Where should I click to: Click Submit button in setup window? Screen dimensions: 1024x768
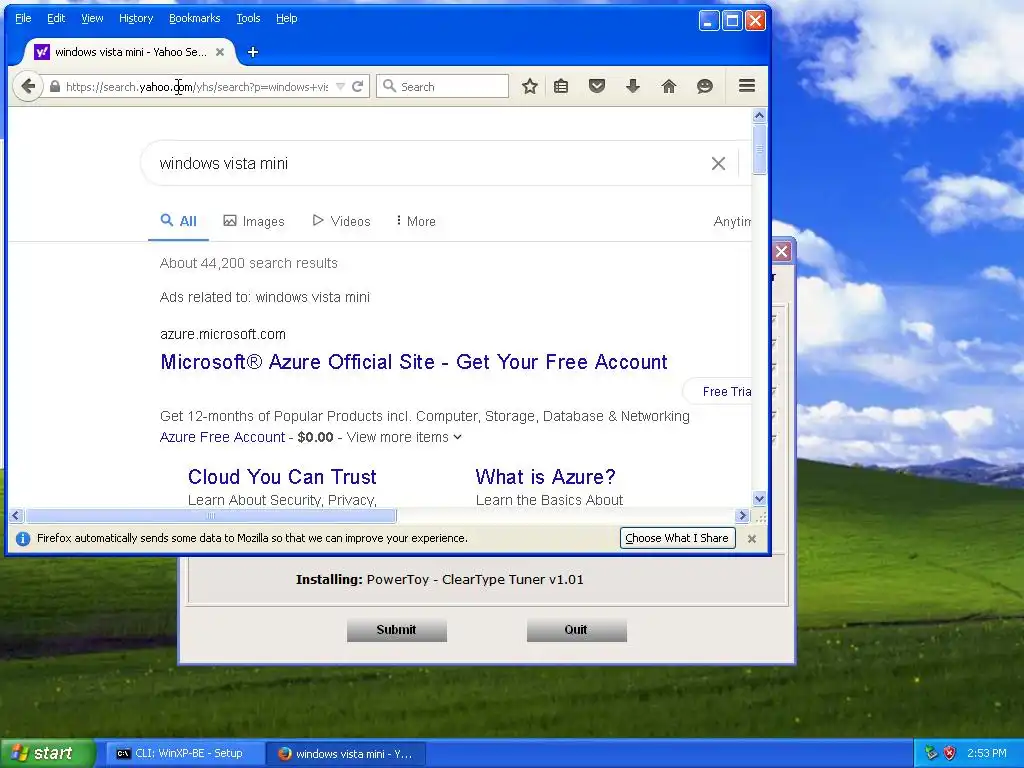(x=396, y=630)
